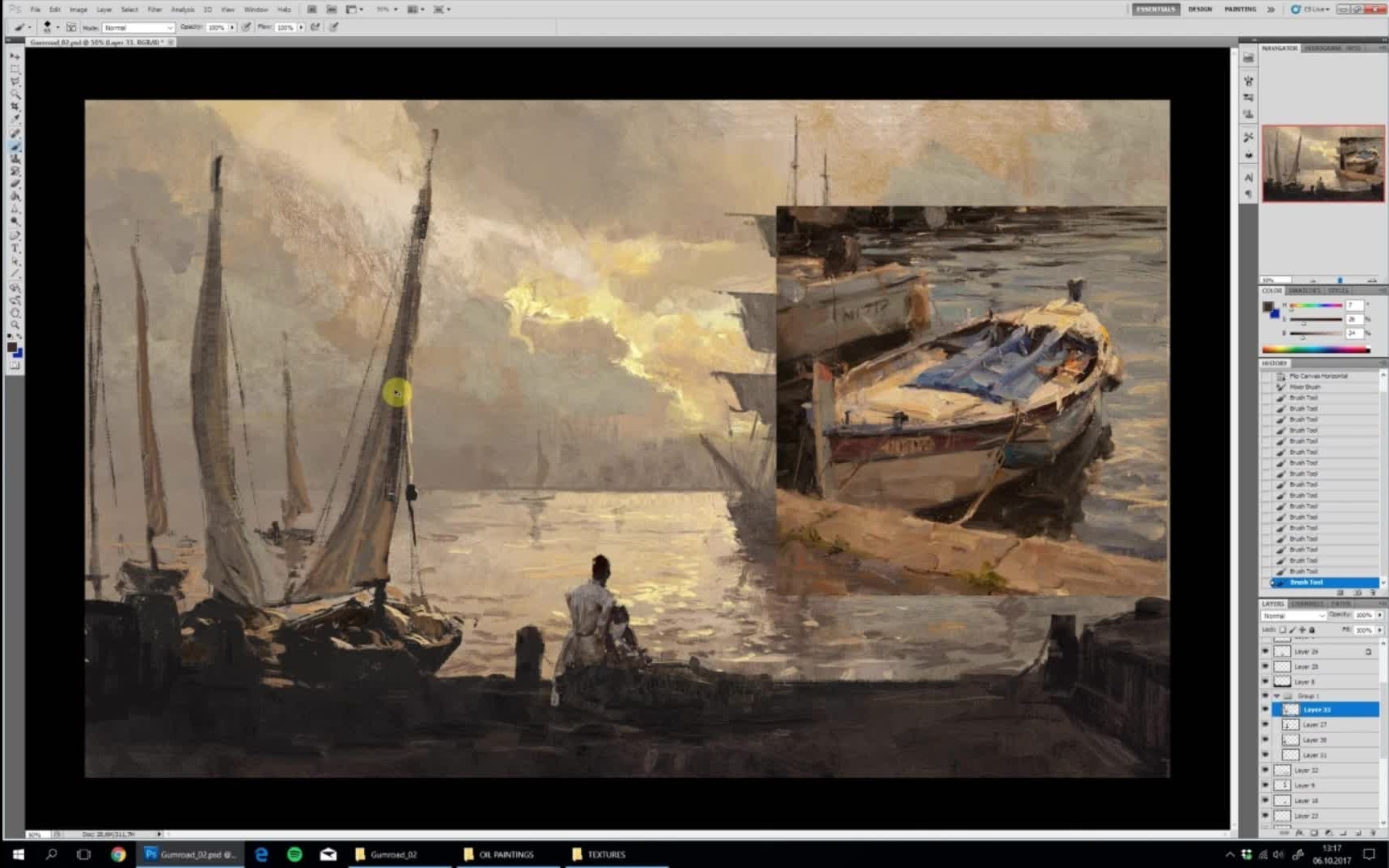The width and height of the screenshot is (1389, 868).
Task: Open the Image menu
Action: 78,10
